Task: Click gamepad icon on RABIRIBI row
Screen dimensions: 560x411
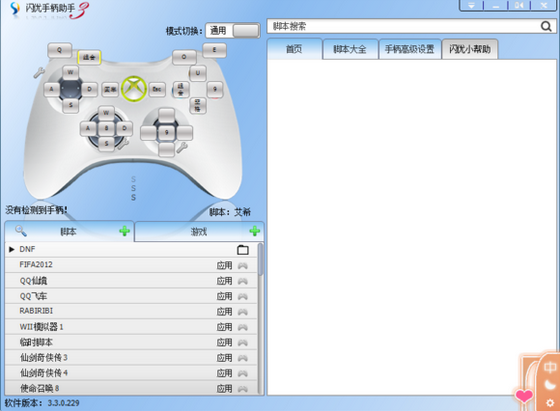Action: (243, 312)
